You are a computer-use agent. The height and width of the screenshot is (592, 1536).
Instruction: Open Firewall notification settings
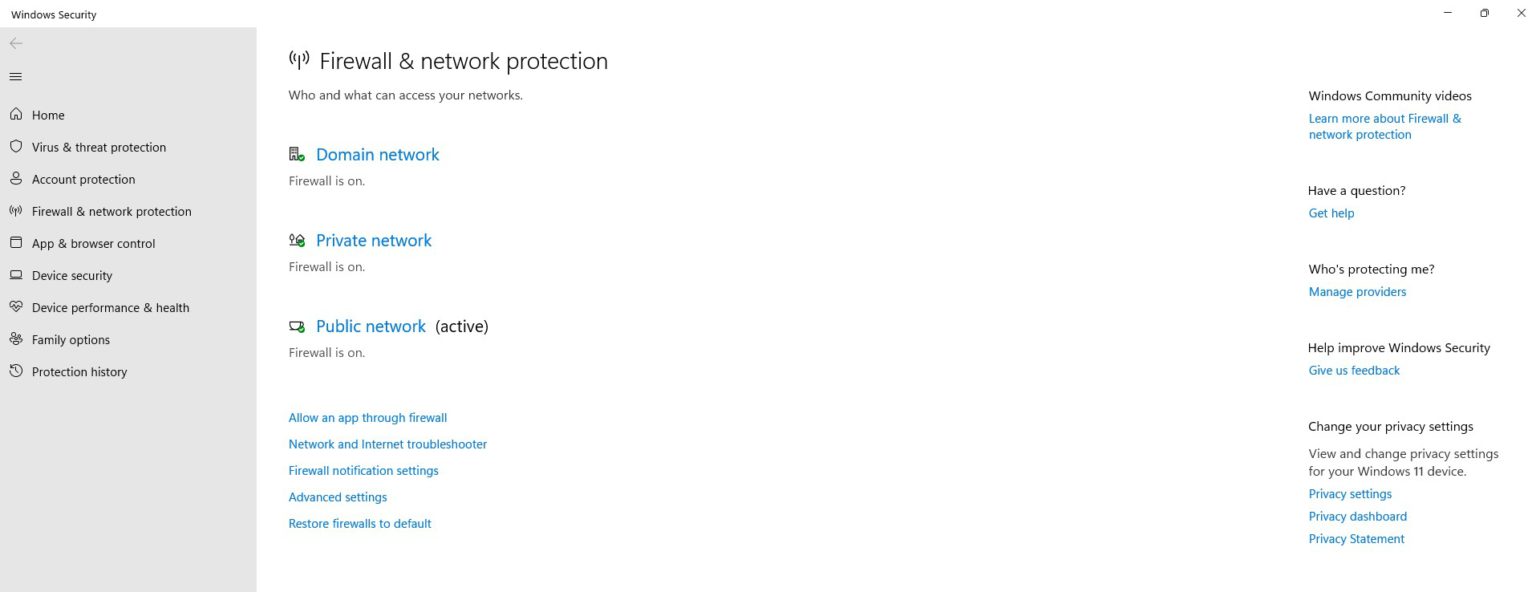pyautogui.click(x=363, y=470)
